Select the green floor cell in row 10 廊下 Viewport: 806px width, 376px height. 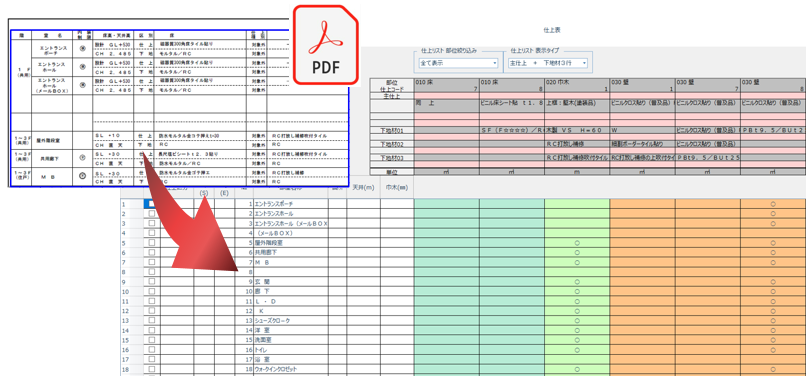point(447,291)
